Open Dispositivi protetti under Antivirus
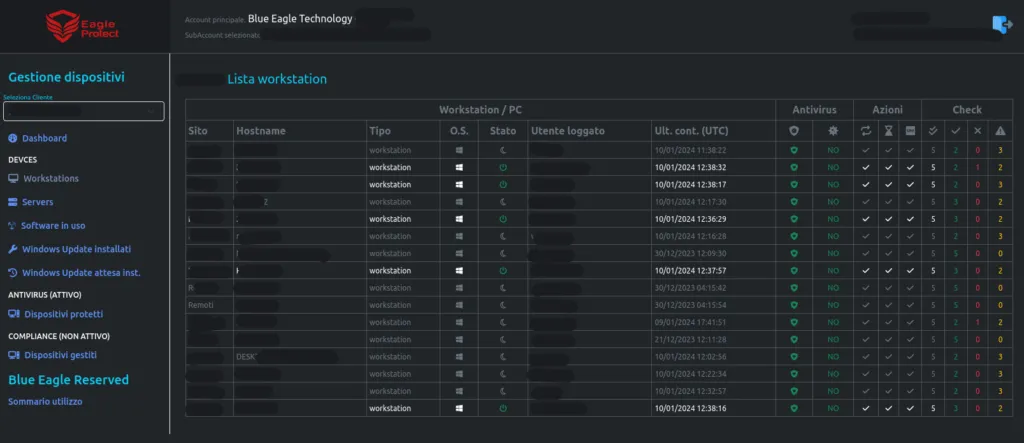Viewport: 1024px width, 443px height. [x=63, y=314]
